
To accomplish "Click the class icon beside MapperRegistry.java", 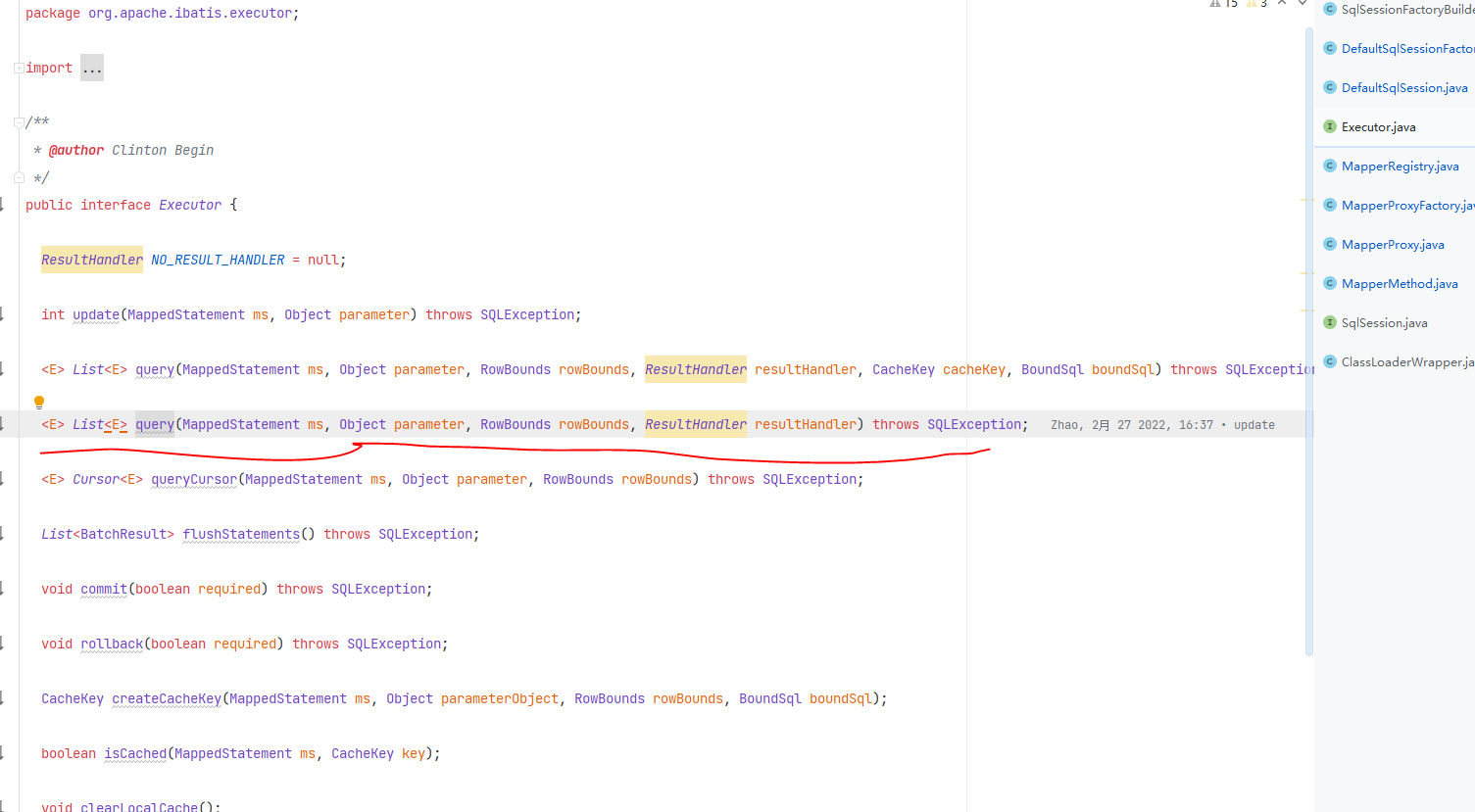I will tap(1330, 166).
